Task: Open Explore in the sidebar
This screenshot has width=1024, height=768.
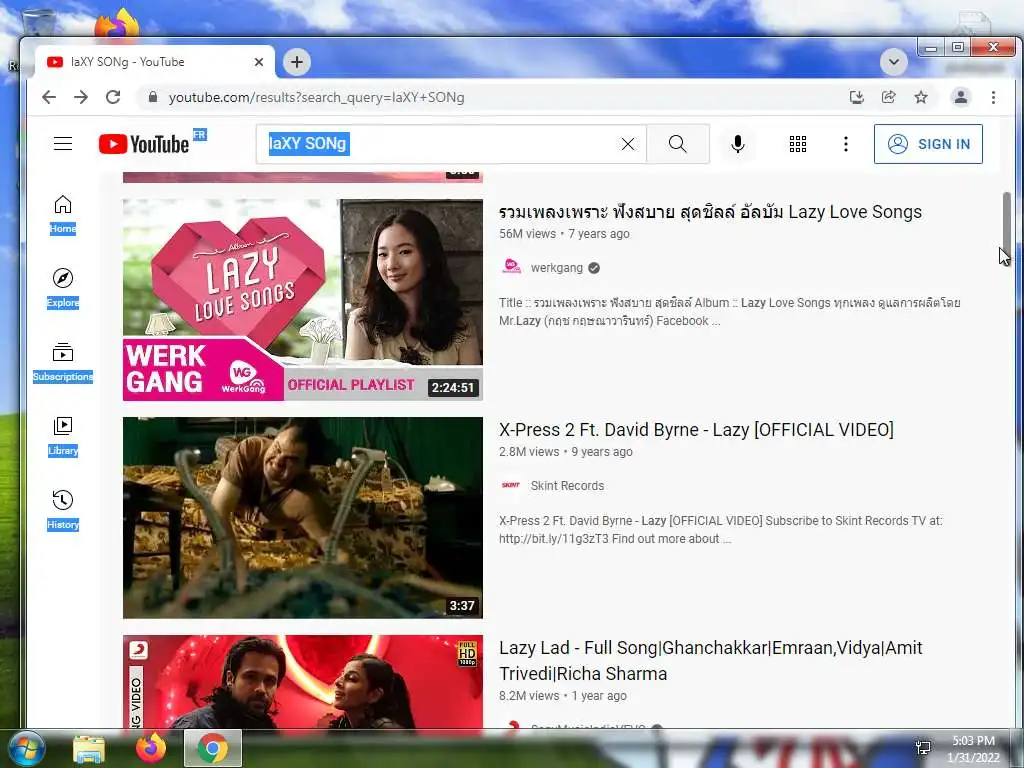Action: (63, 288)
